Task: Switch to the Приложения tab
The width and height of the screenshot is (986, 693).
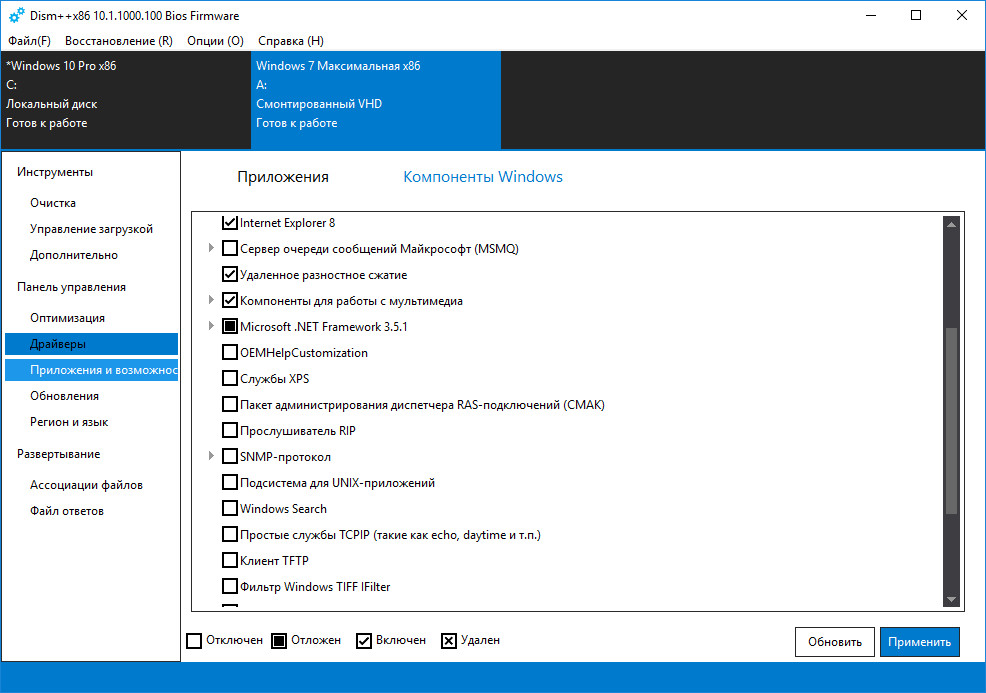Action: [283, 177]
